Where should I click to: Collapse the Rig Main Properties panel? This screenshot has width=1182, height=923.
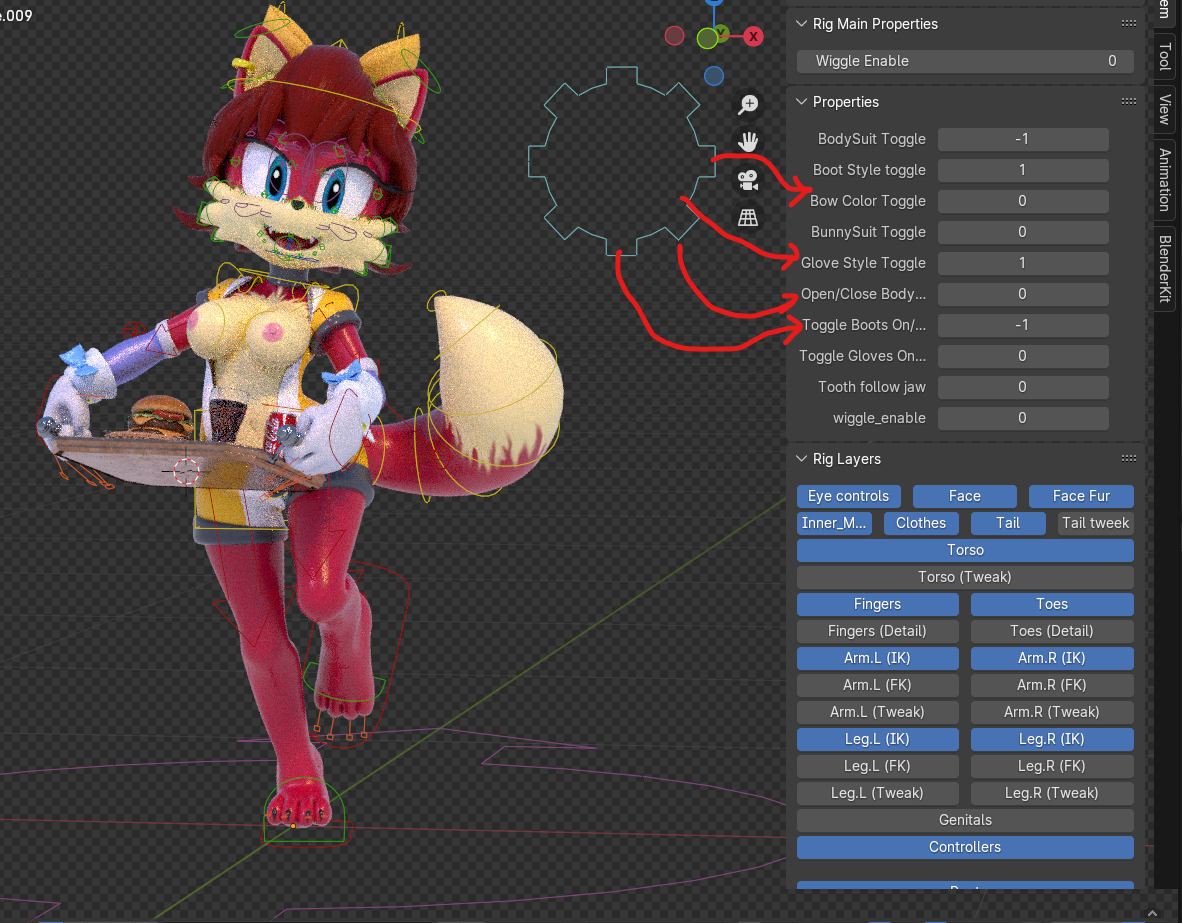point(801,23)
